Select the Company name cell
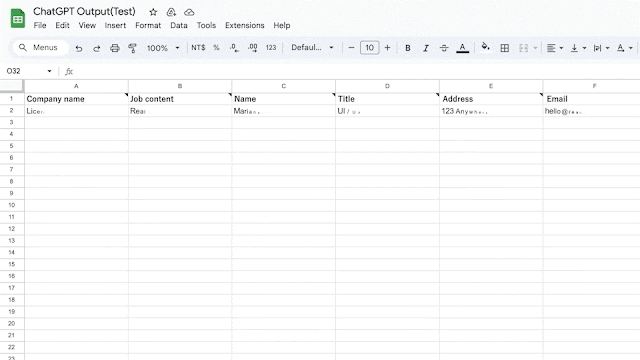 pos(76,99)
